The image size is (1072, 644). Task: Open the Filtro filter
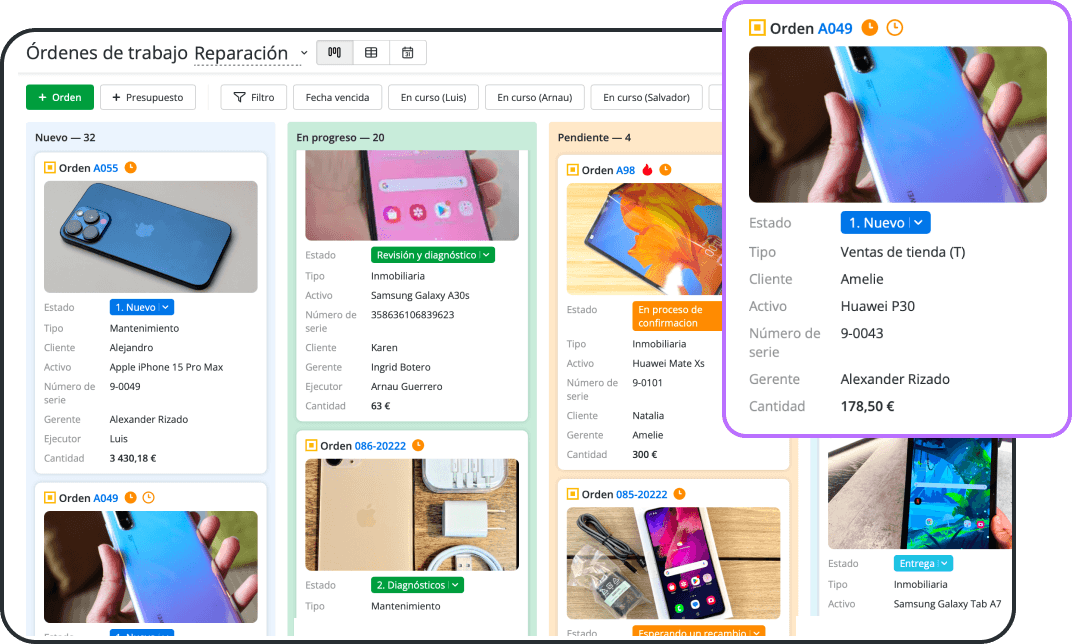click(x=254, y=97)
